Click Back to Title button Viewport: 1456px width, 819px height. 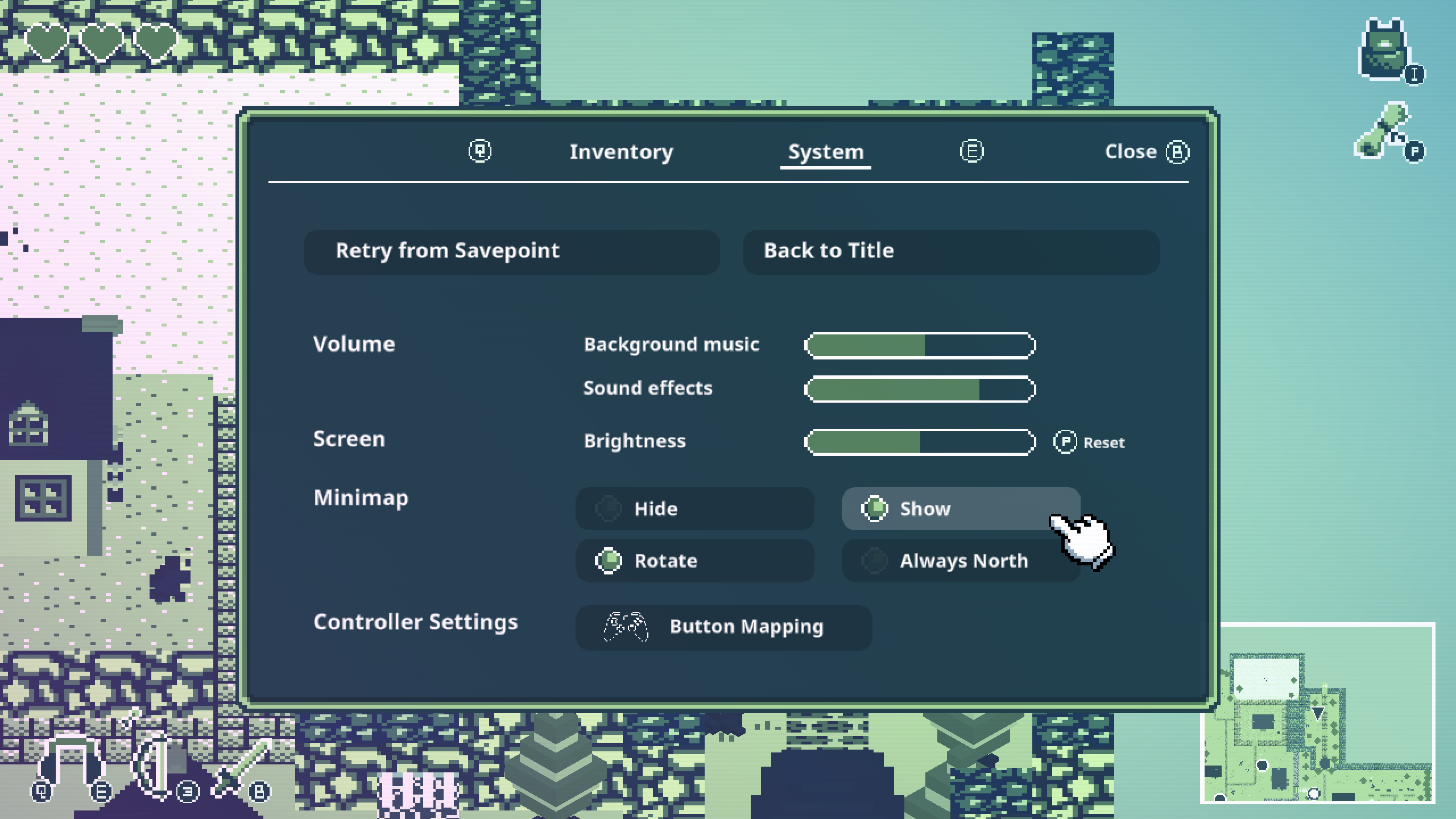(950, 251)
